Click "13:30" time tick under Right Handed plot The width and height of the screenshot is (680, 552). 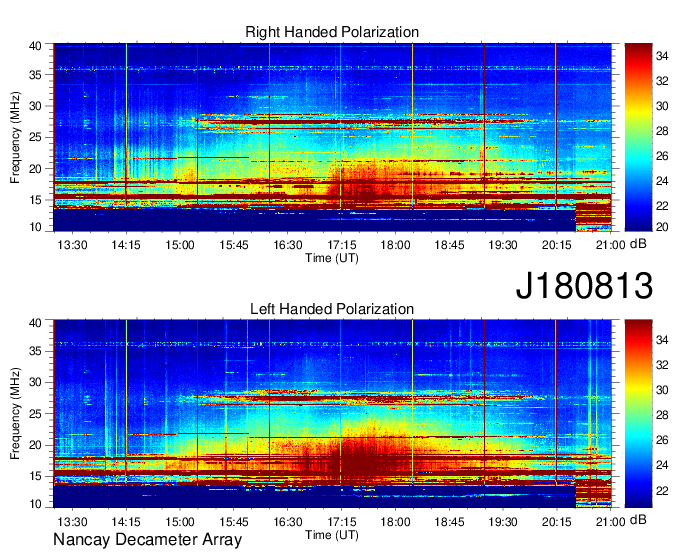click(x=72, y=245)
